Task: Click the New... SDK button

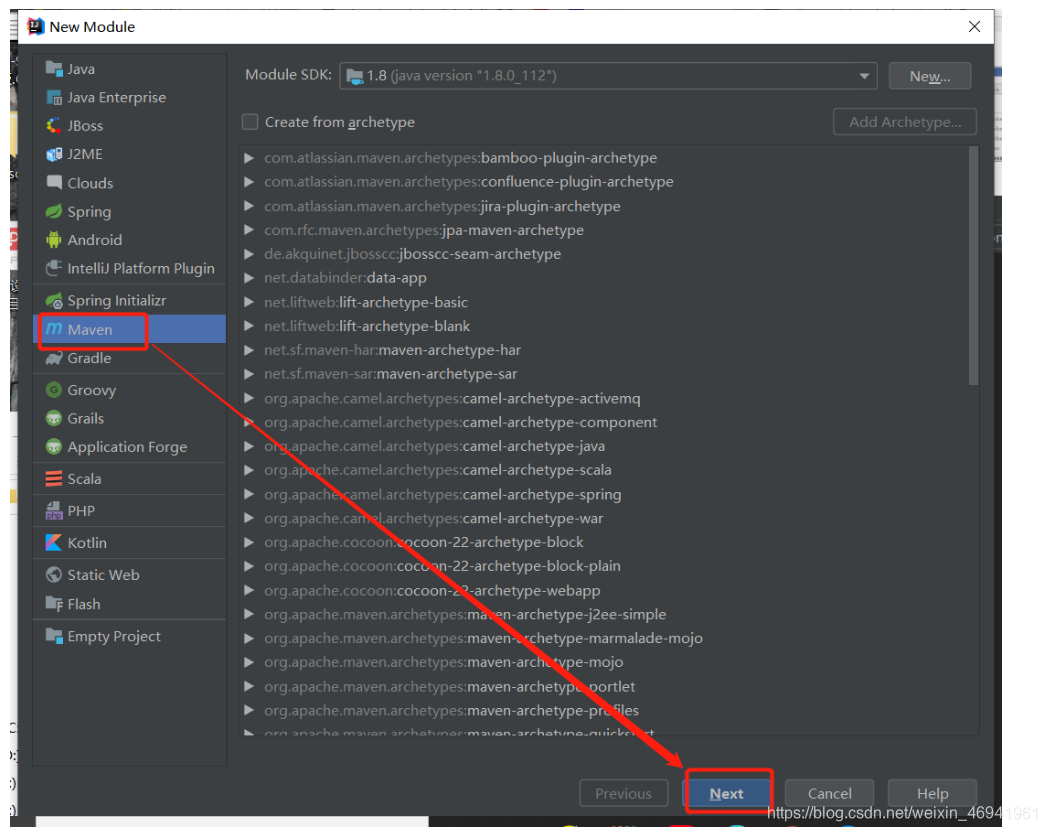Action: coord(929,76)
